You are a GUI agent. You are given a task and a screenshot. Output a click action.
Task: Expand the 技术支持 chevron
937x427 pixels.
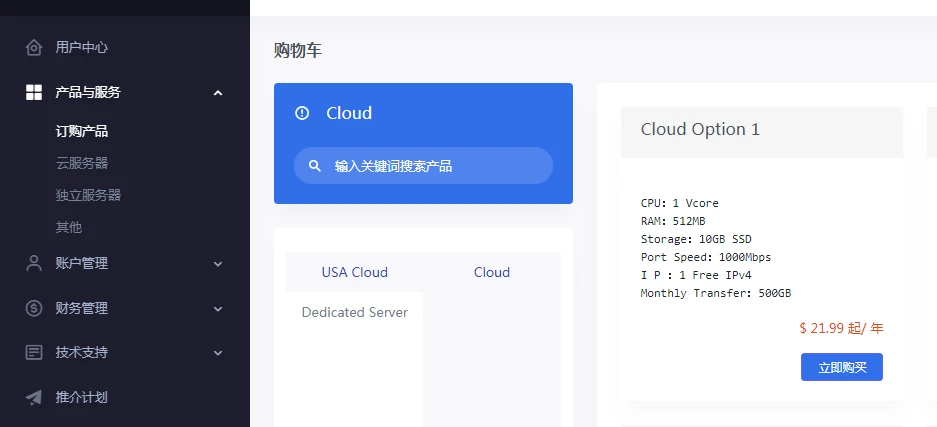(218, 353)
